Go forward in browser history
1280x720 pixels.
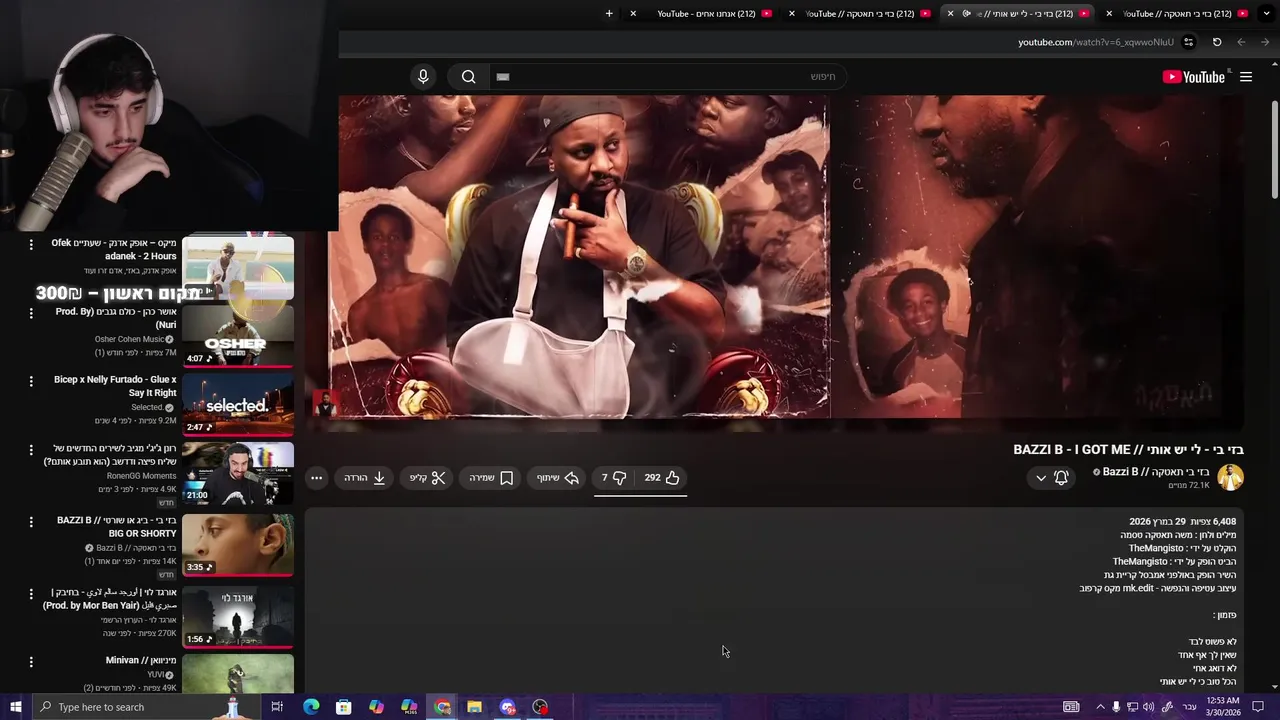tap(1241, 42)
